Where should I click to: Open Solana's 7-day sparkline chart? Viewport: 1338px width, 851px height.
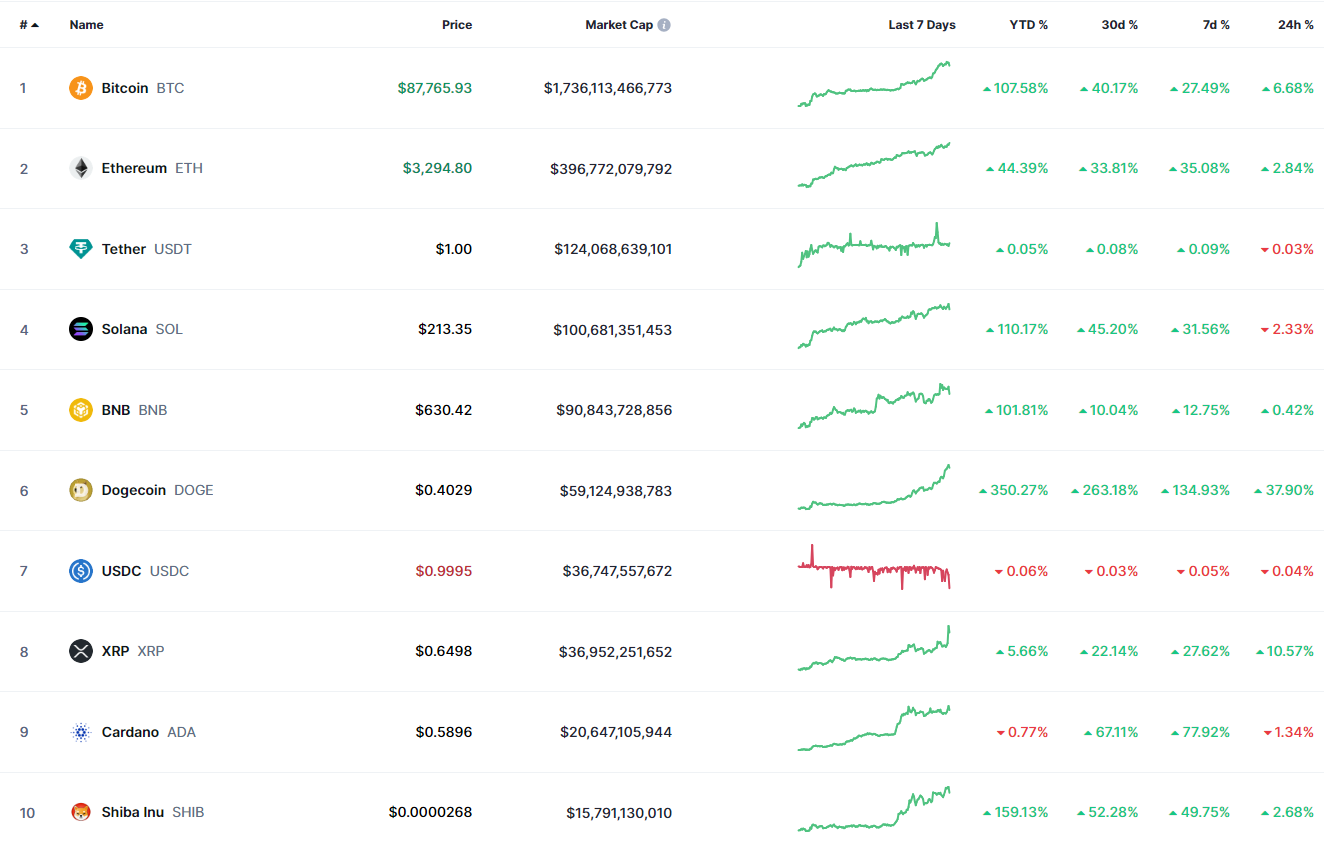pos(874,326)
